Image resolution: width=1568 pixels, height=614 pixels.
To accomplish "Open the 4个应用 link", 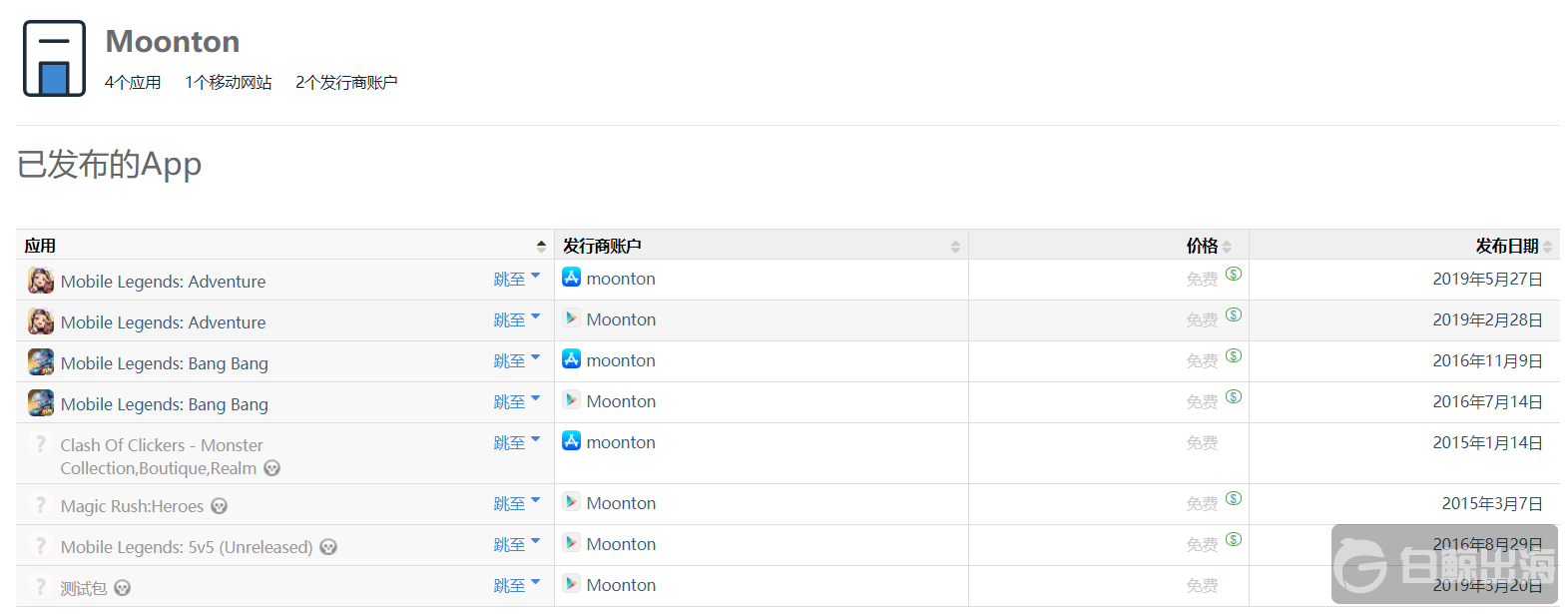I will pos(133,82).
